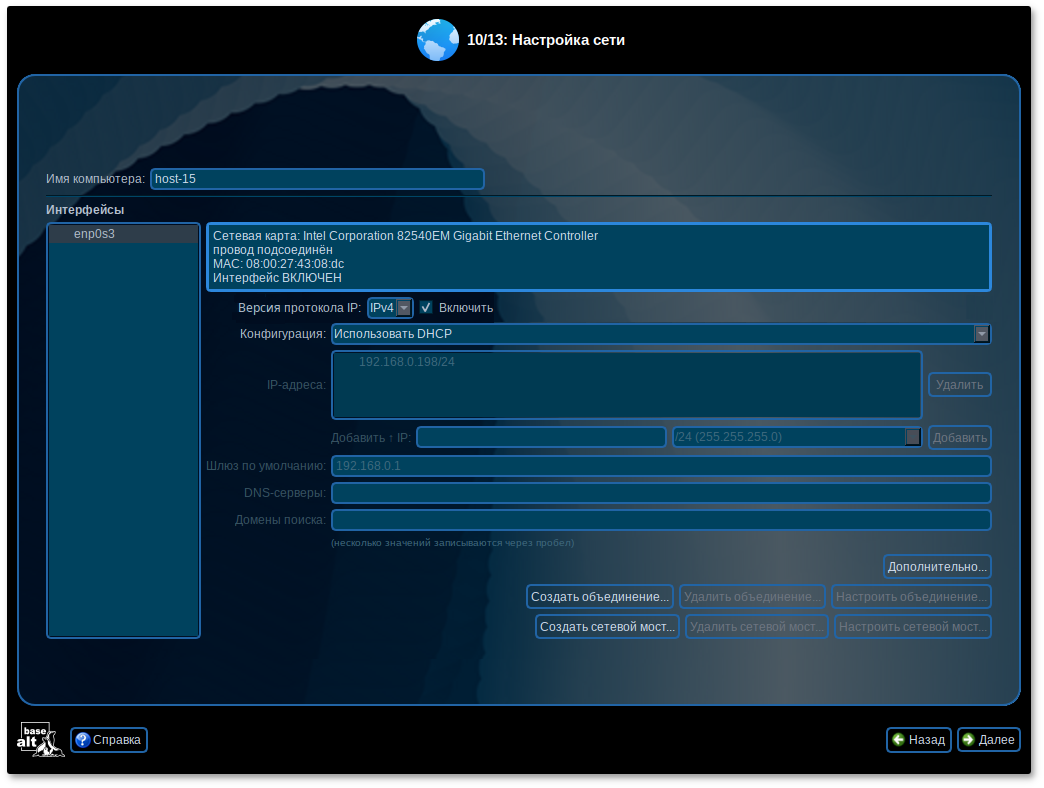
Task: Click the question mark Help icon
Action: coord(83,740)
